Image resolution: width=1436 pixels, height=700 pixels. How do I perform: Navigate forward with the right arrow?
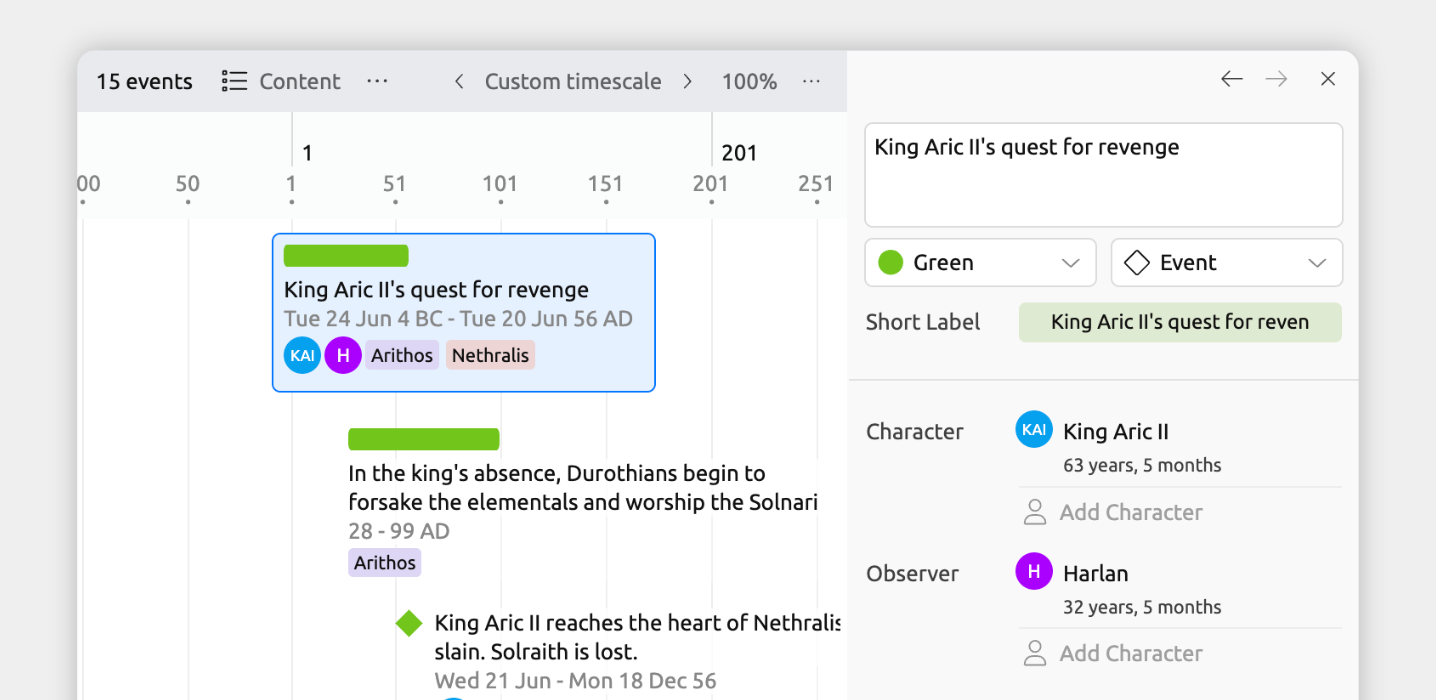coord(1276,79)
